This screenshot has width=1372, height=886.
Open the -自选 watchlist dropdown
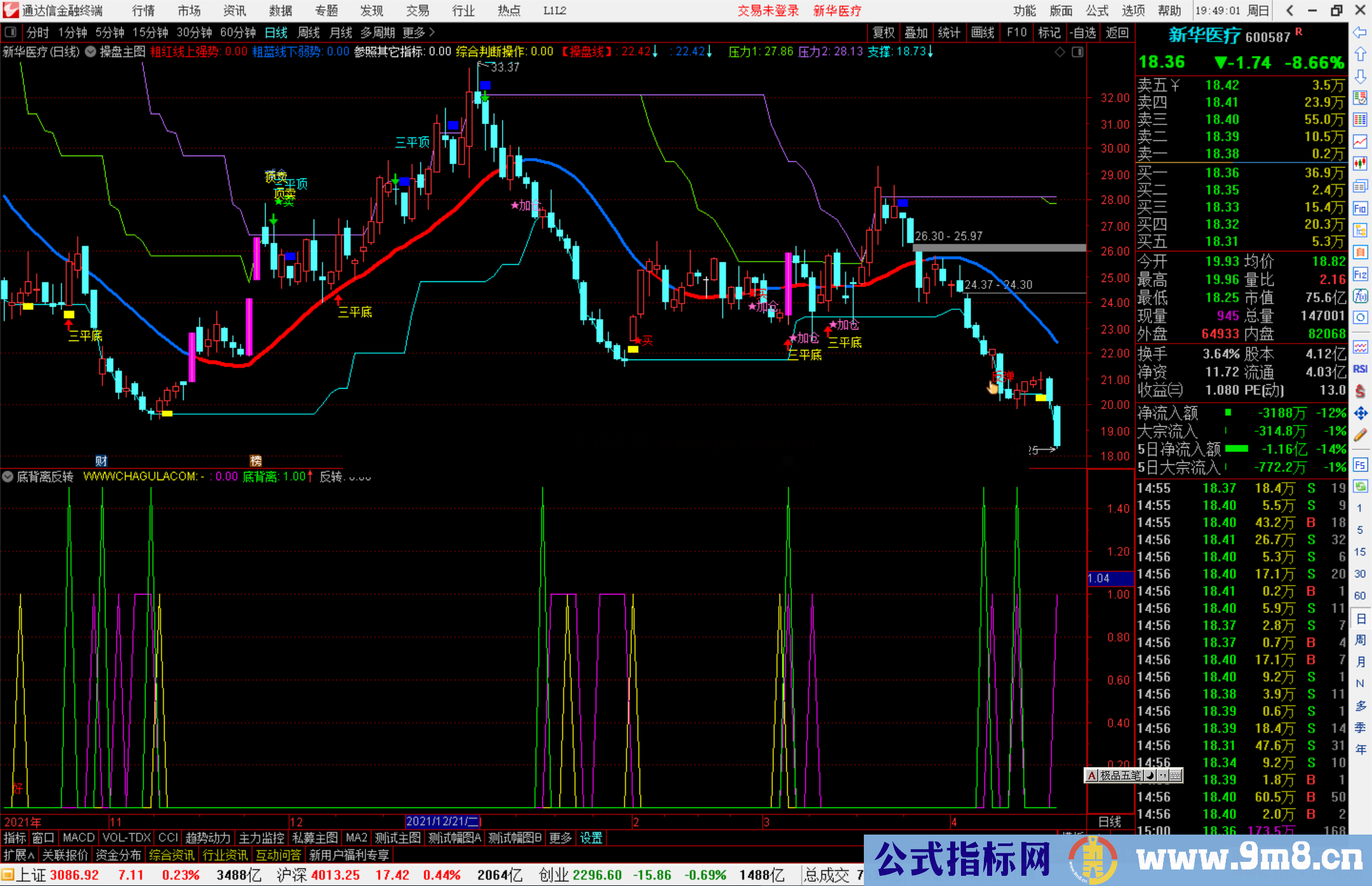1083,32
